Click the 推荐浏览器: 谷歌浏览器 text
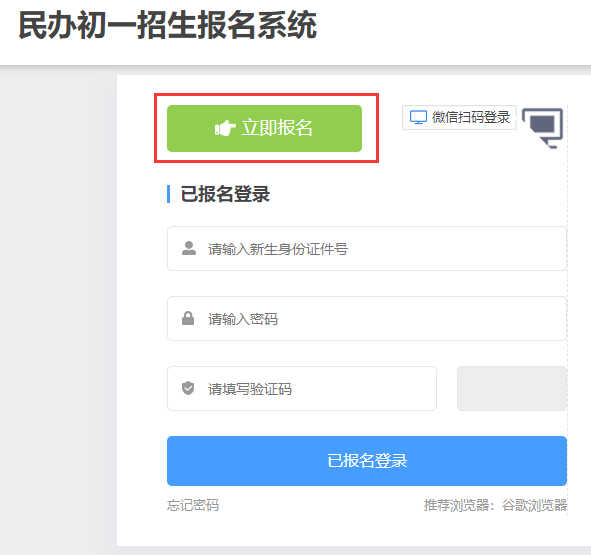 pyautogui.click(x=495, y=505)
